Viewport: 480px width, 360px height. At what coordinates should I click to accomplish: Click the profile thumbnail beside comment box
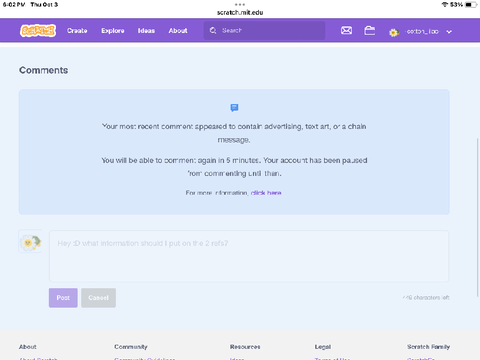pyautogui.click(x=30, y=241)
